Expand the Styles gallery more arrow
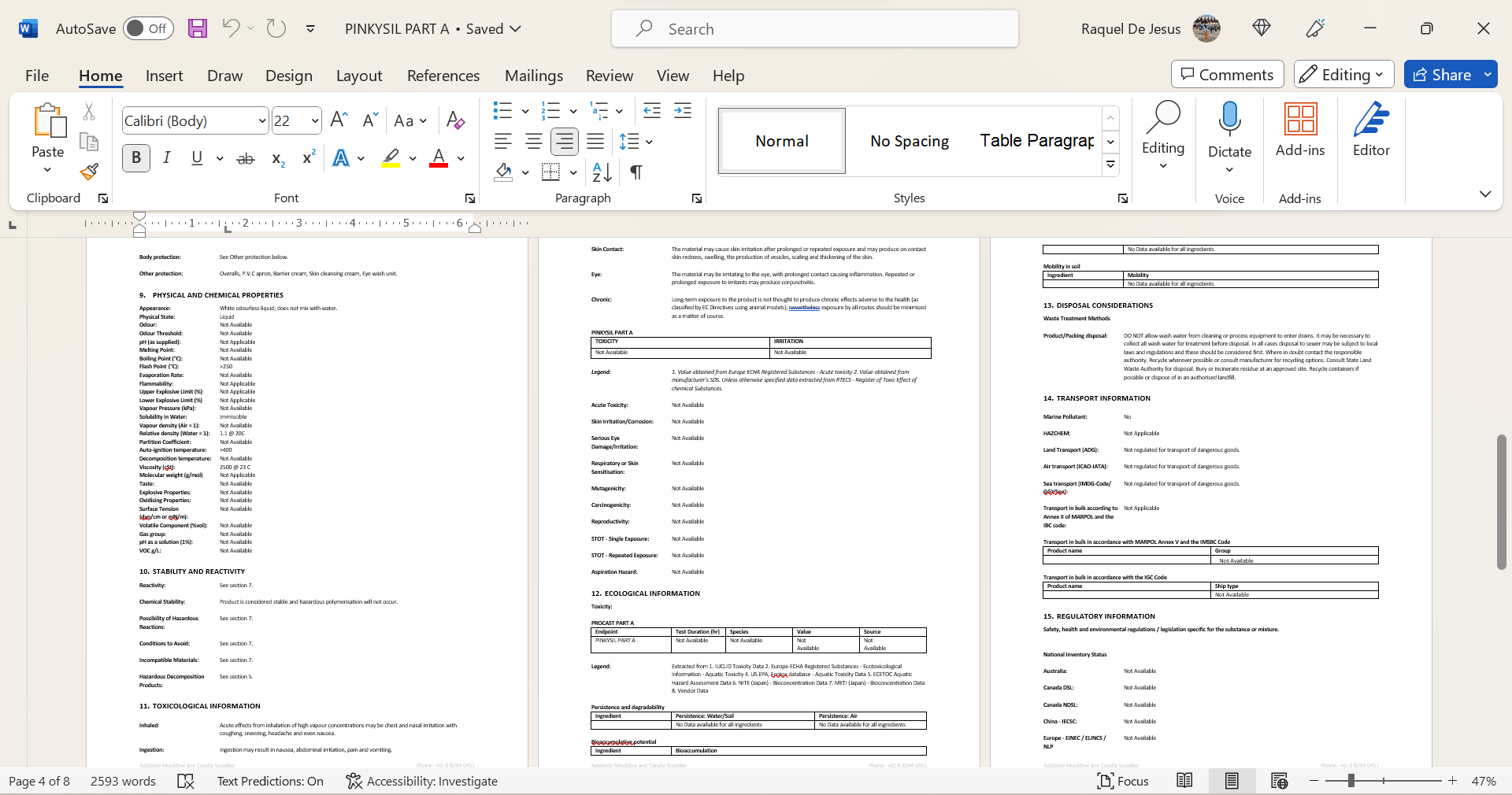 tap(1110, 165)
